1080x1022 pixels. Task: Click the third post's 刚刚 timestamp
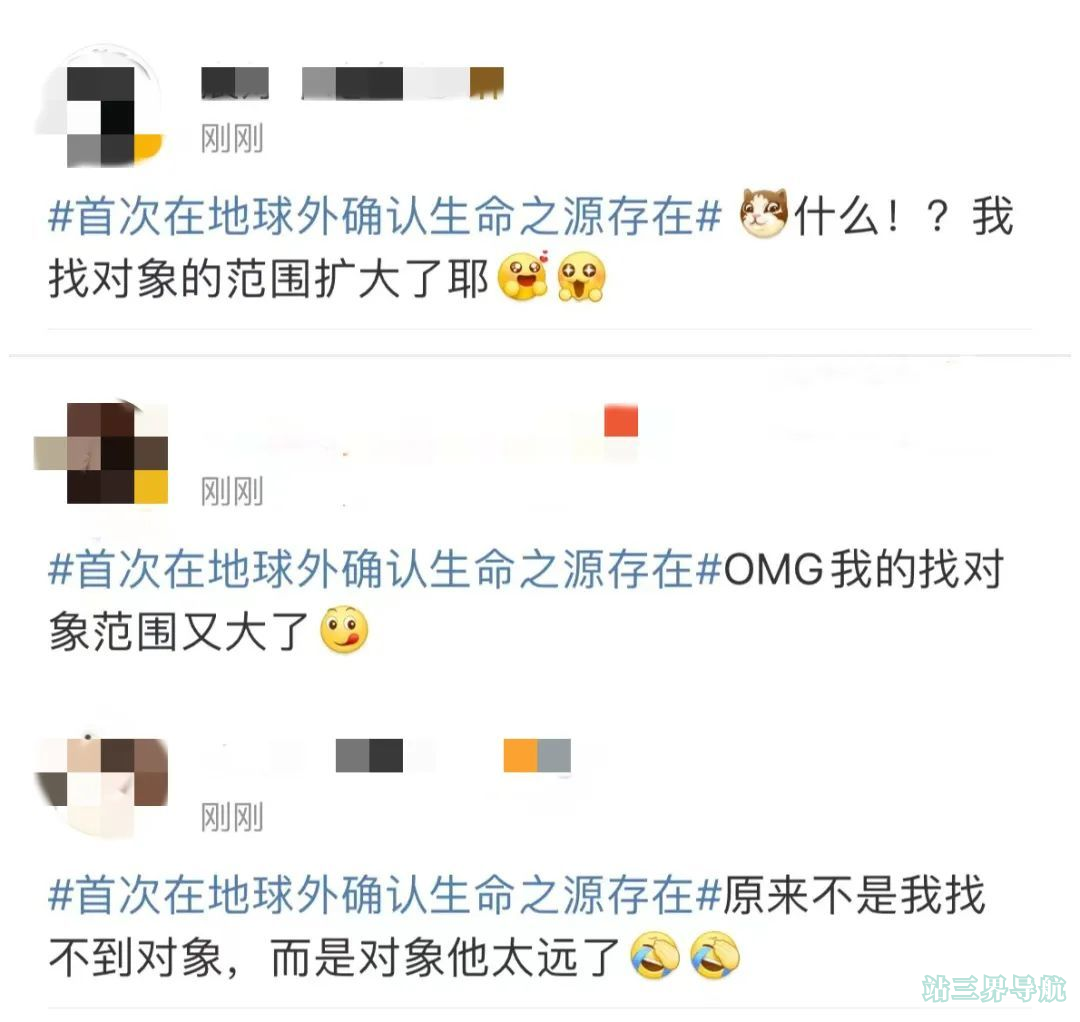[232, 817]
